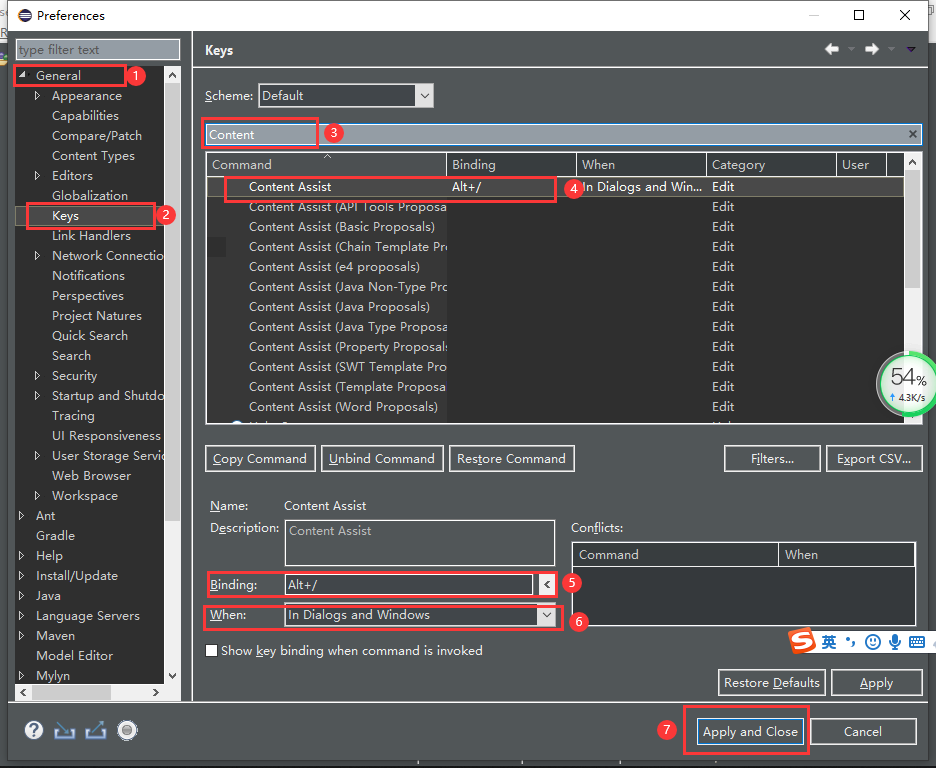Viewport: 936px width, 768px height.
Task: Click the import preferences icon
Action: [64, 730]
